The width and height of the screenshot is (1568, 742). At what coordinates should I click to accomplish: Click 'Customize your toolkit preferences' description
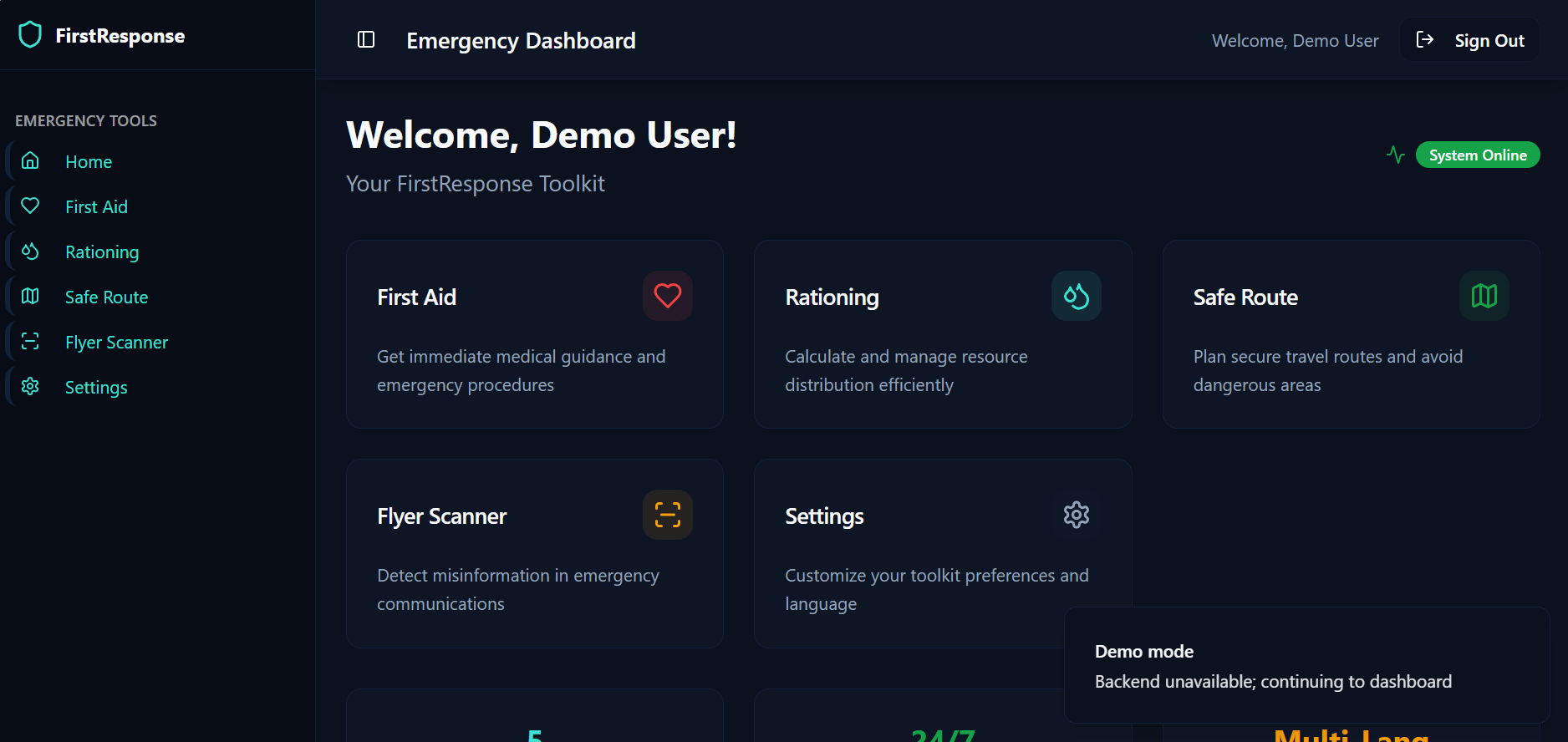point(936,589)
